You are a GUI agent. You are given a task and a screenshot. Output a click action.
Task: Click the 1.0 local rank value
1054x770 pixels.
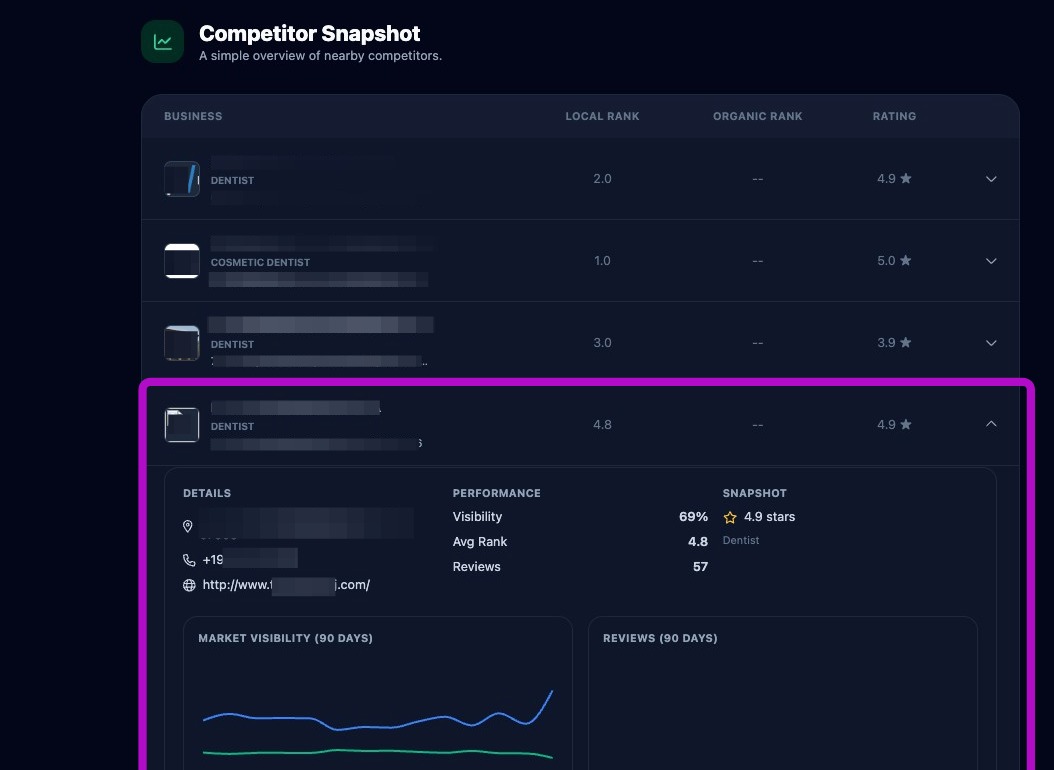pyautogui.click(x=602, y=261)
